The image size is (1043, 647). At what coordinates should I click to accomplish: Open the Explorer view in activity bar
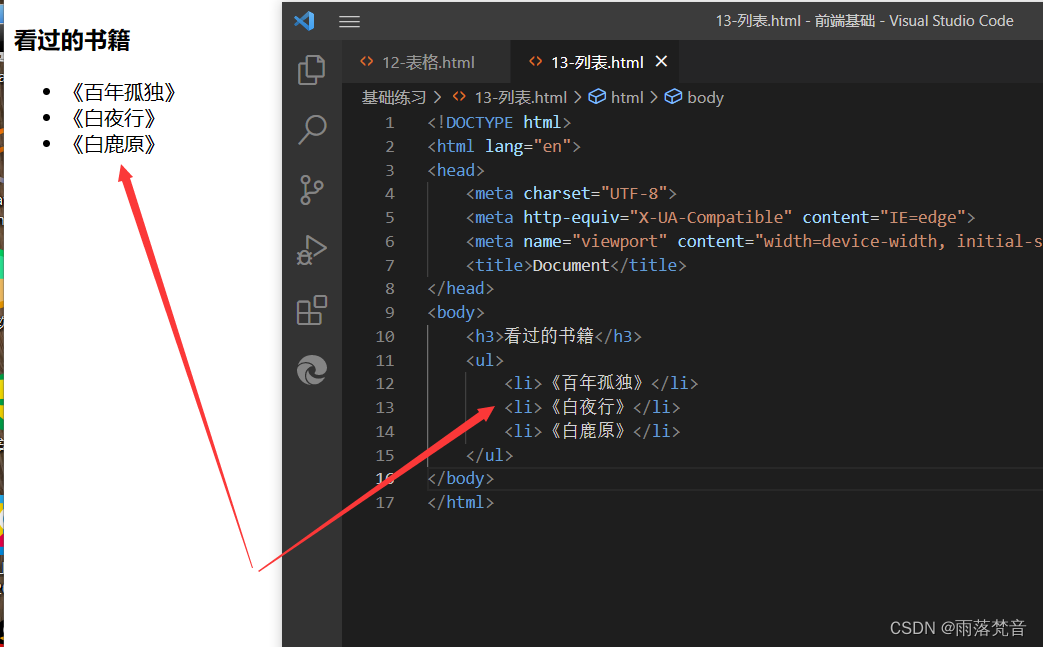click(x=311, y=70)
